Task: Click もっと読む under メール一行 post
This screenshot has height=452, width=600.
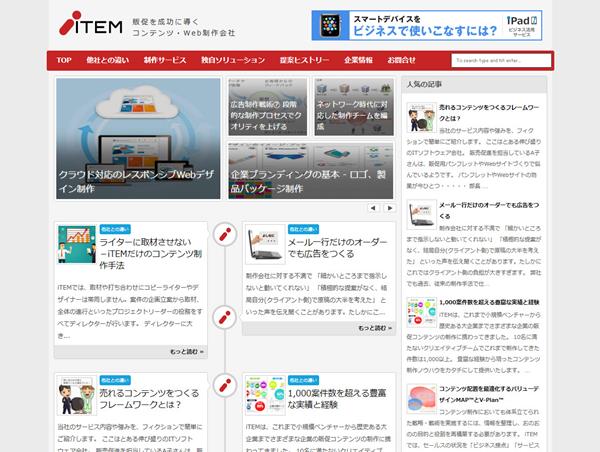Action: pyautogui.click(x=375, y=328)
